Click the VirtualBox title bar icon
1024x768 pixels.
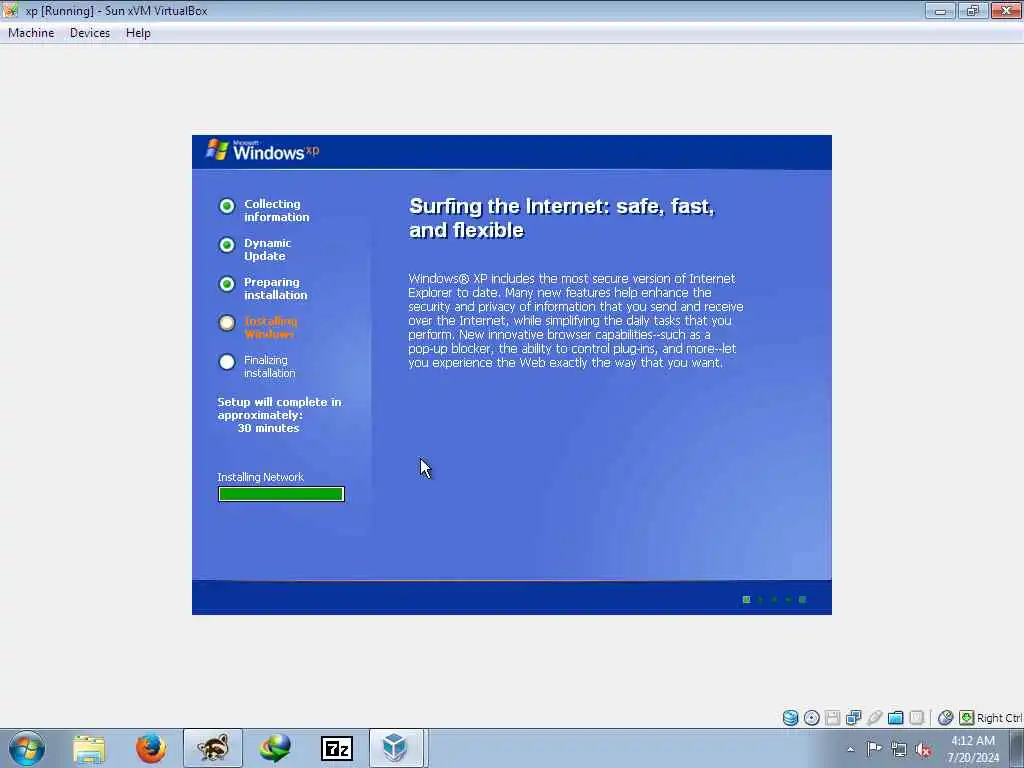pos(10,10)
